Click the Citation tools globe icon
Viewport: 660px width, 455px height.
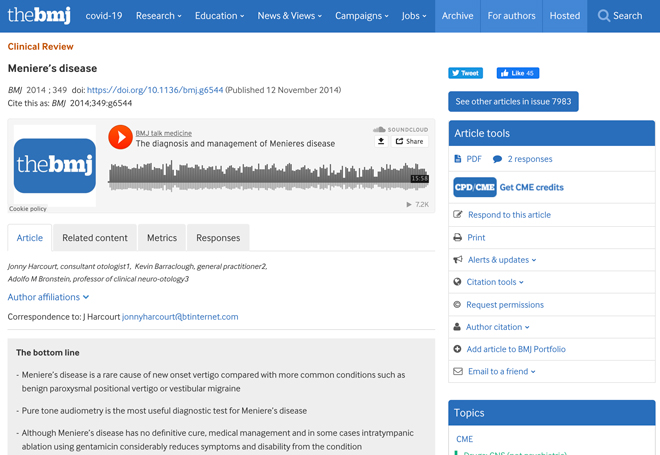(457, 282)
